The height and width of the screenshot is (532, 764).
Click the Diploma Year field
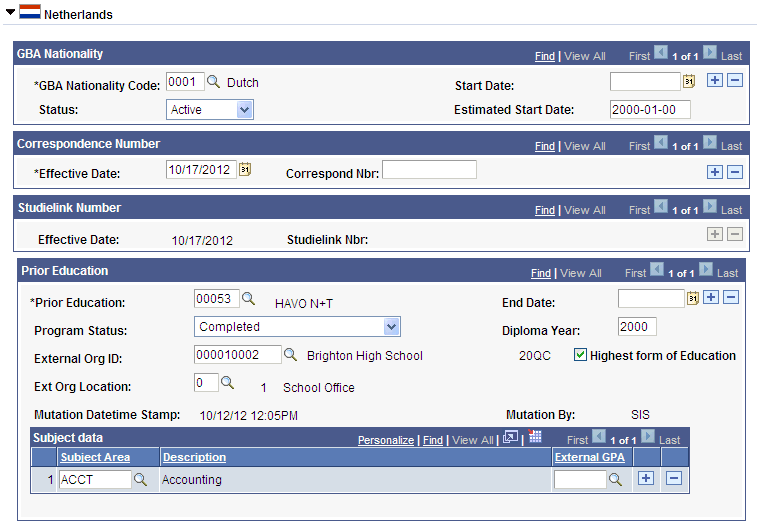[637, 327]
